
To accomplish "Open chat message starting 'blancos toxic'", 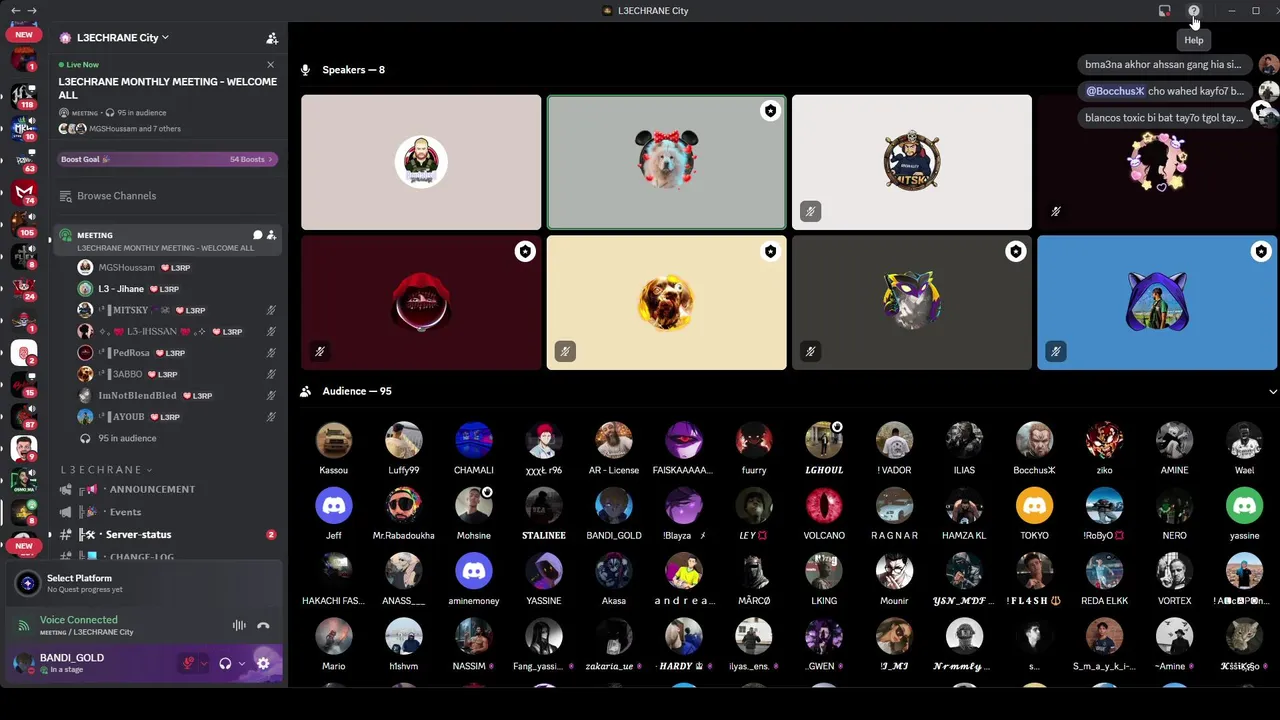I will (x=1165, y=118).
